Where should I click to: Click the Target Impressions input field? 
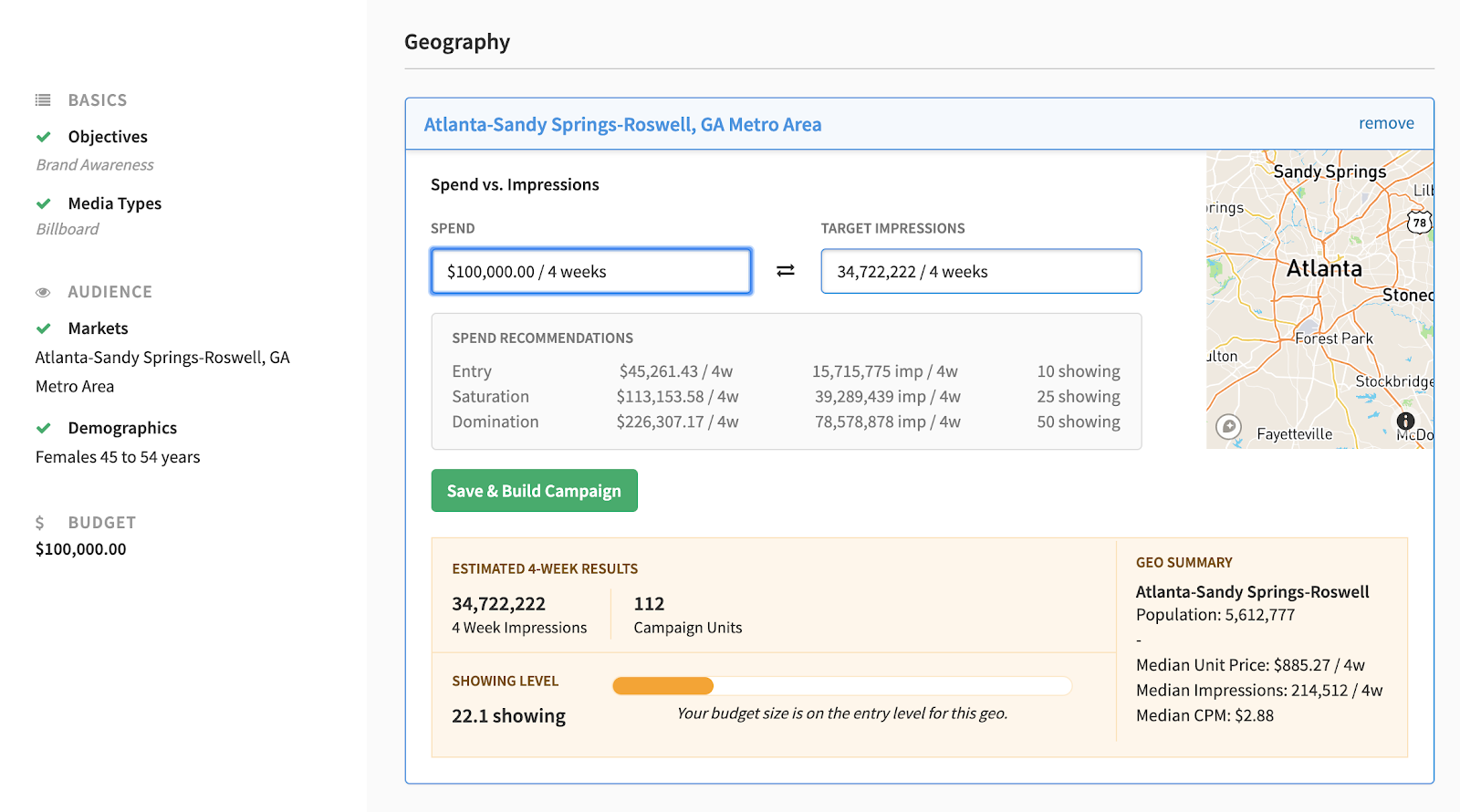pos(981,272)
